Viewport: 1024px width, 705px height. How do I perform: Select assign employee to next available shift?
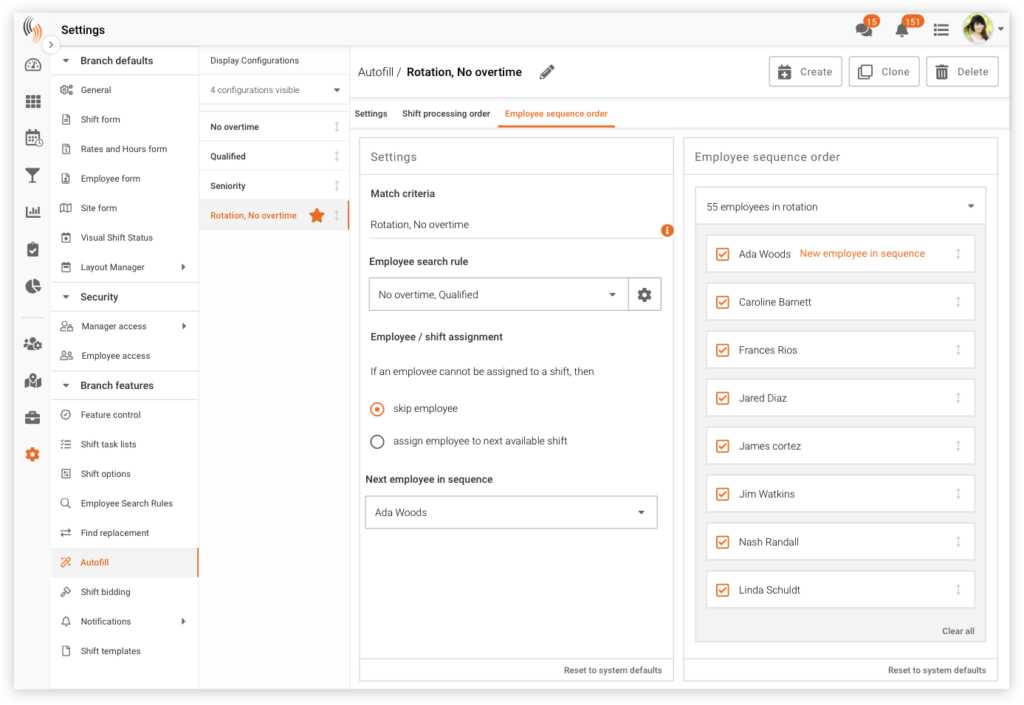377,441
